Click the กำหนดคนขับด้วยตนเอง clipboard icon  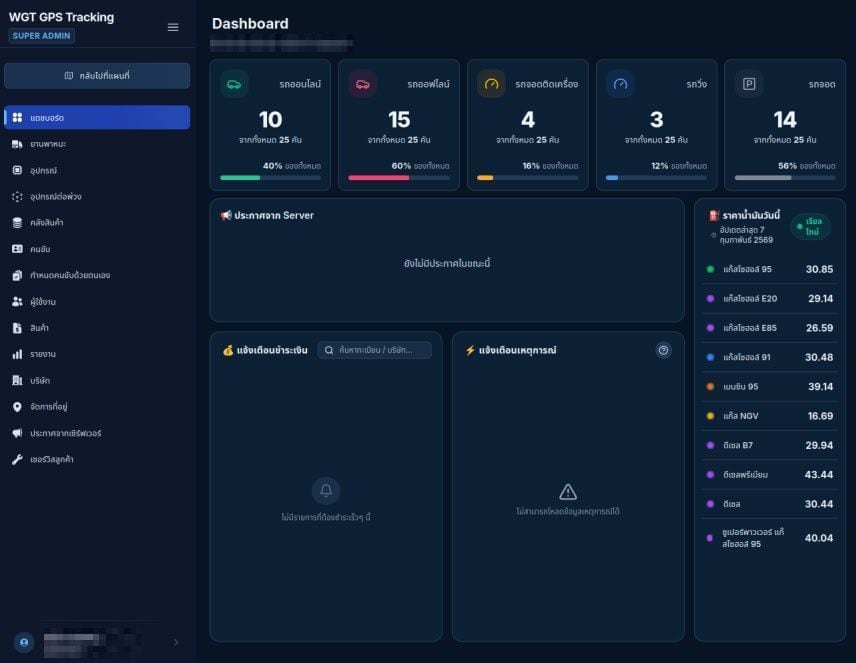tap(17, 275)
